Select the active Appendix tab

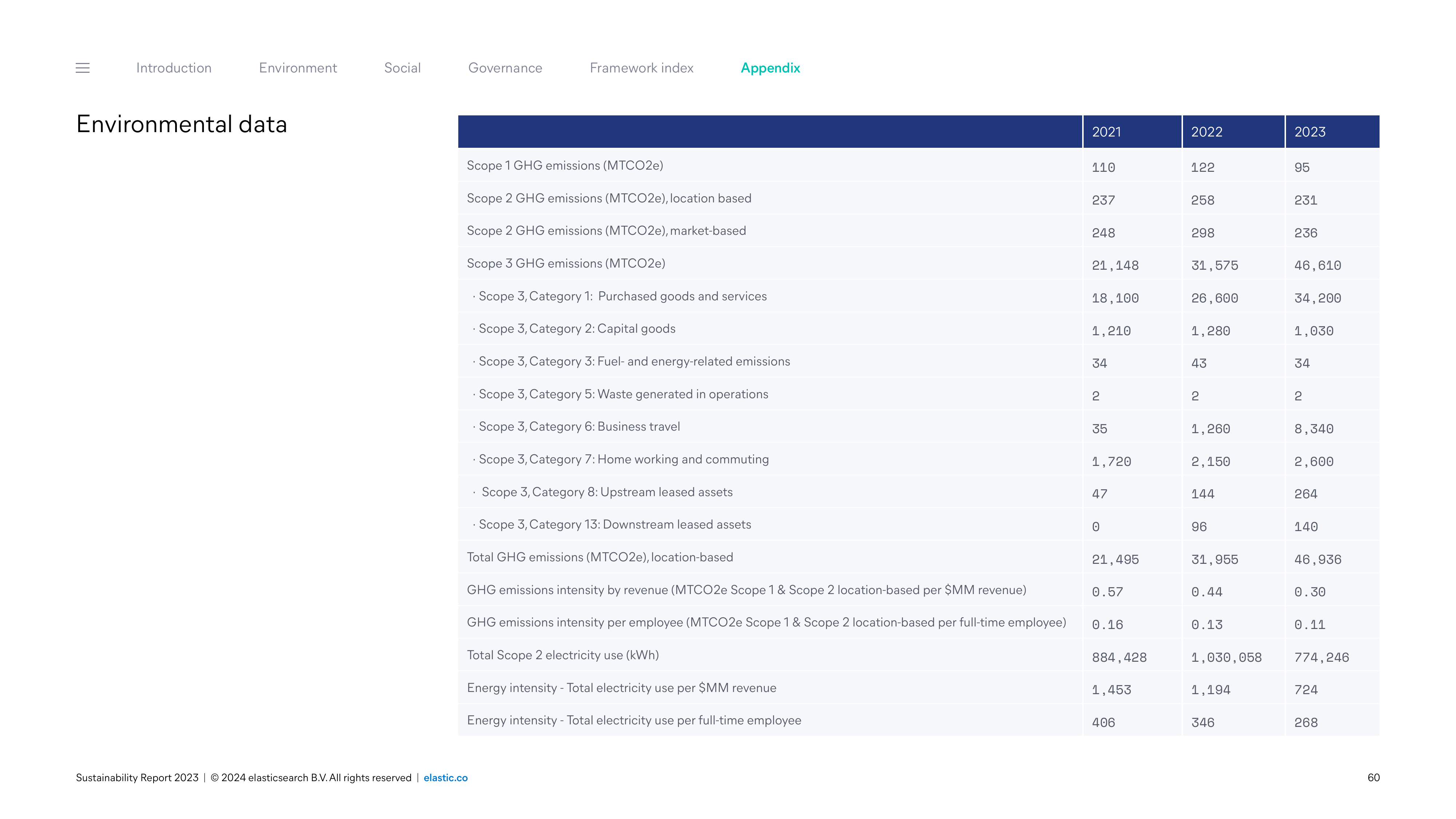pos(770,68)
